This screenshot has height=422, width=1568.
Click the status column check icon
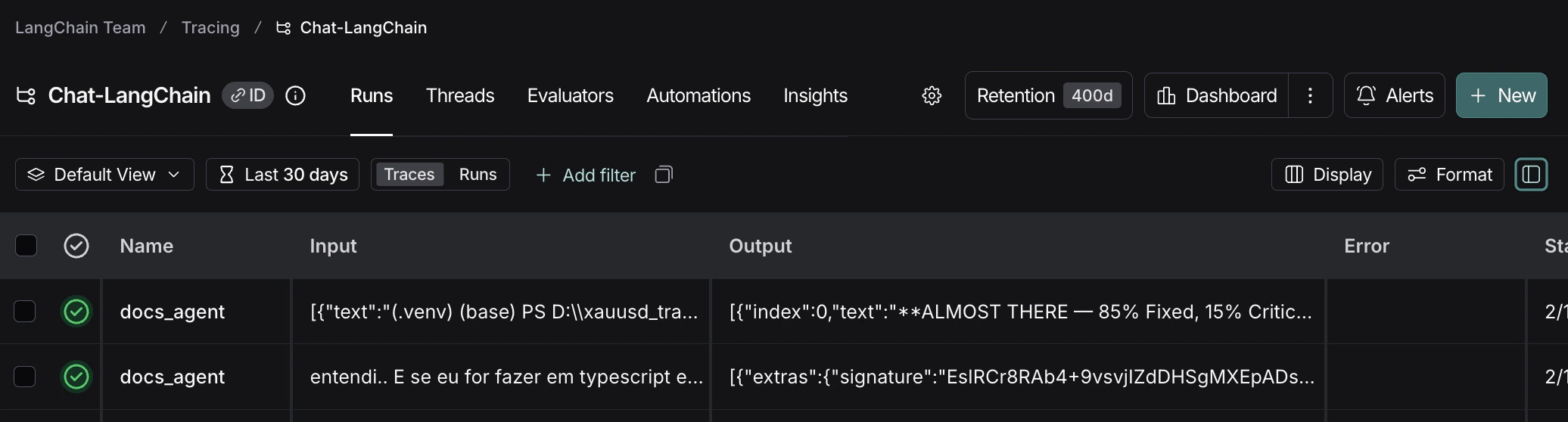76,246
